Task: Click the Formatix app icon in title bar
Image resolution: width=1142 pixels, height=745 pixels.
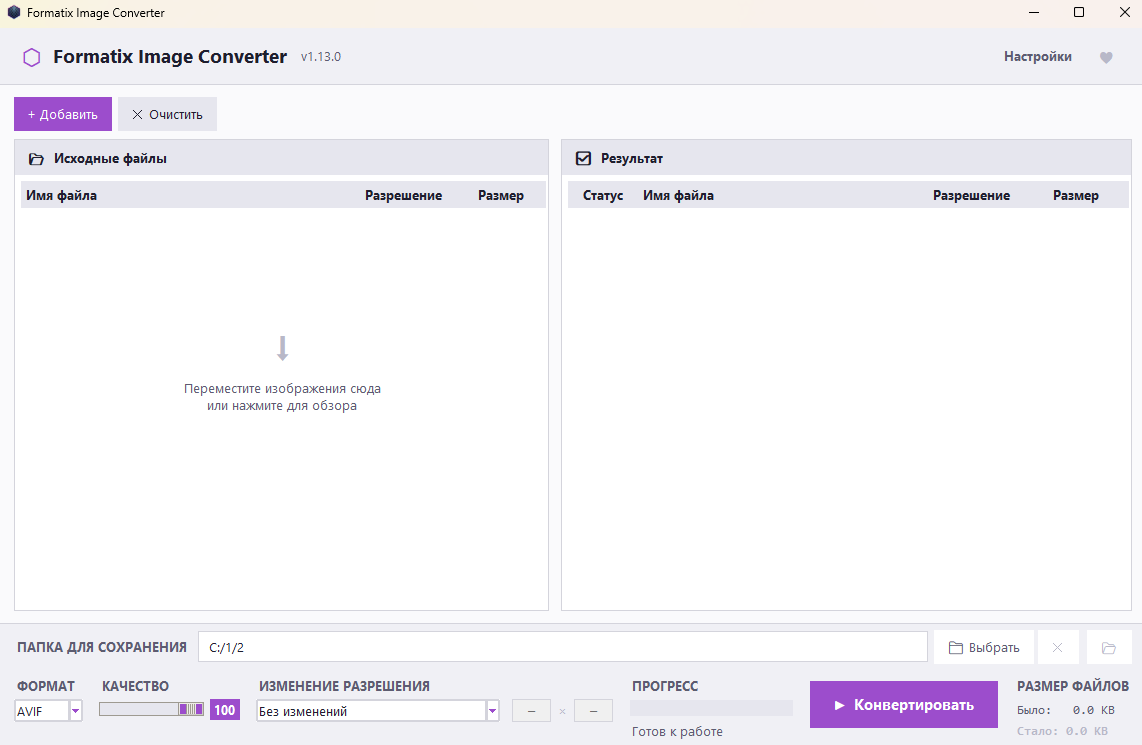Action: (14, 12)
